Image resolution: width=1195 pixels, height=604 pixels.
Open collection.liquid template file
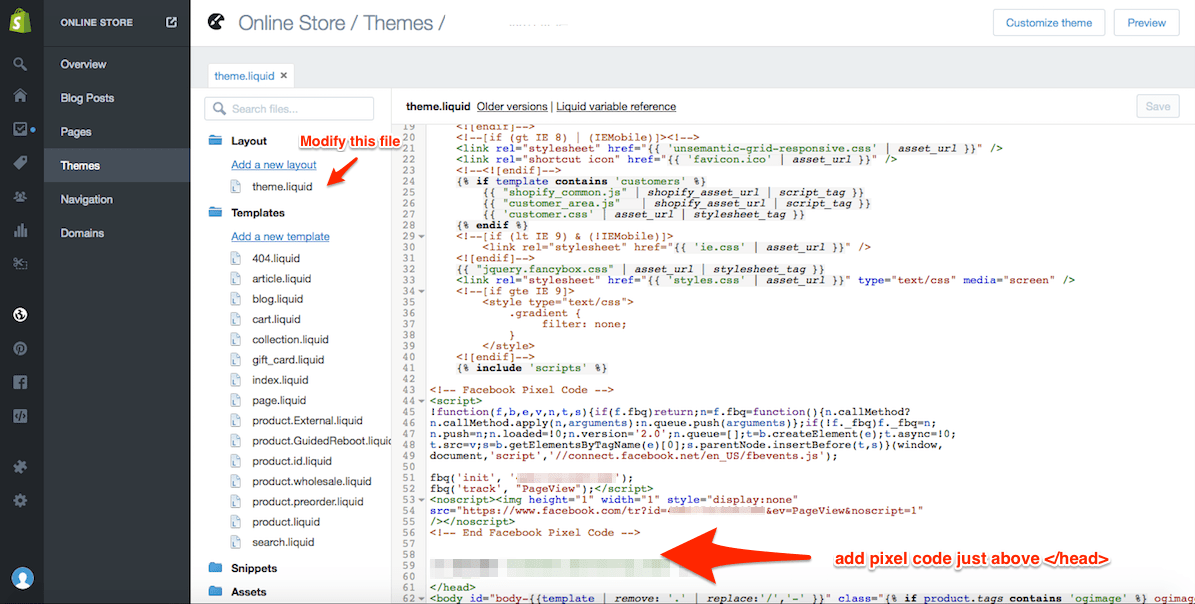290,339
